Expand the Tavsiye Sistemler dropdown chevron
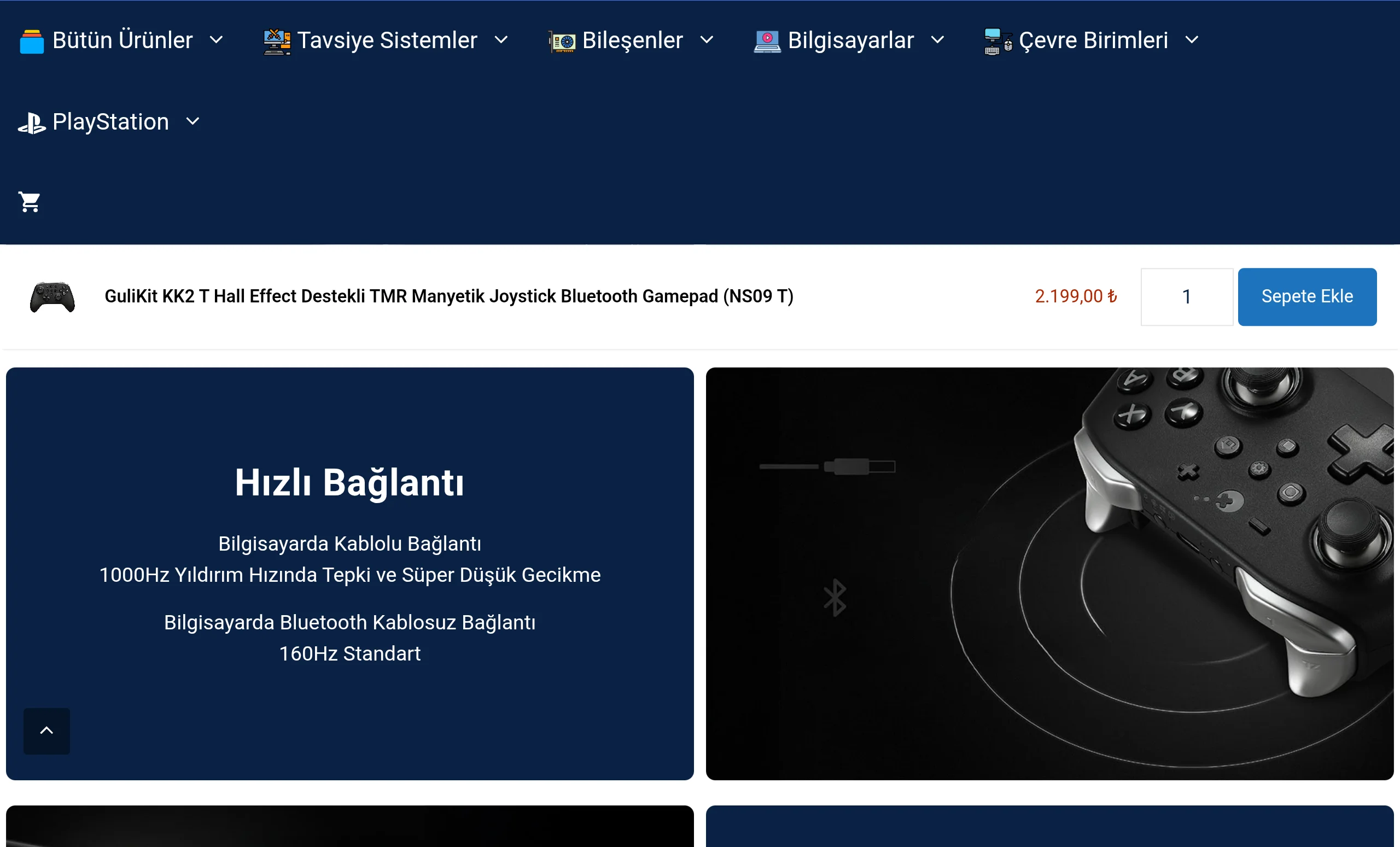 tap(500, 40)
